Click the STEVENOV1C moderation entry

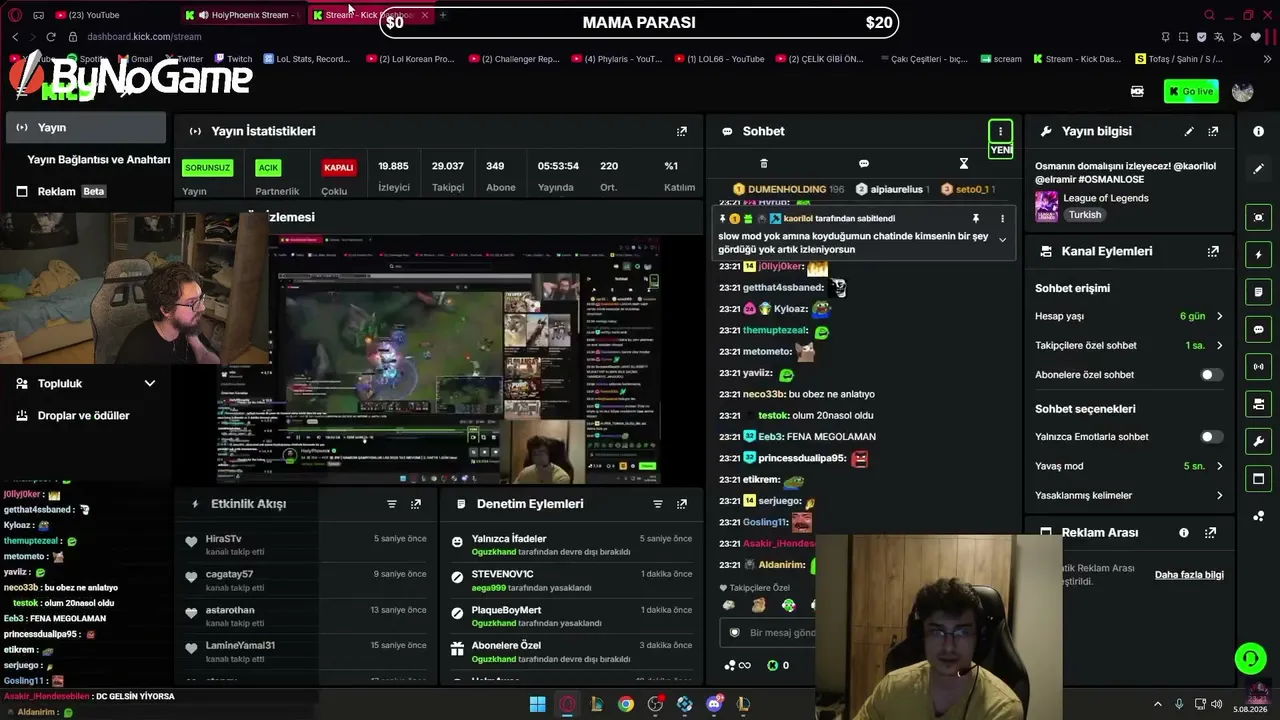pyautogui.click(x=570, y=581)
